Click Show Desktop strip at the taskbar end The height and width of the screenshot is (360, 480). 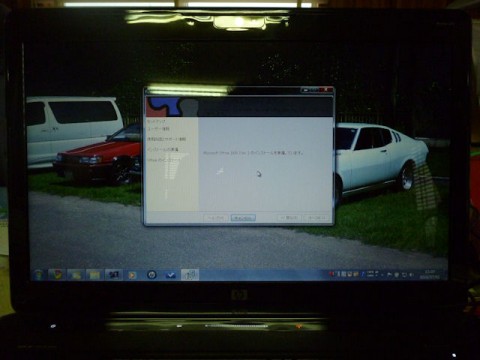coord(444,275)
